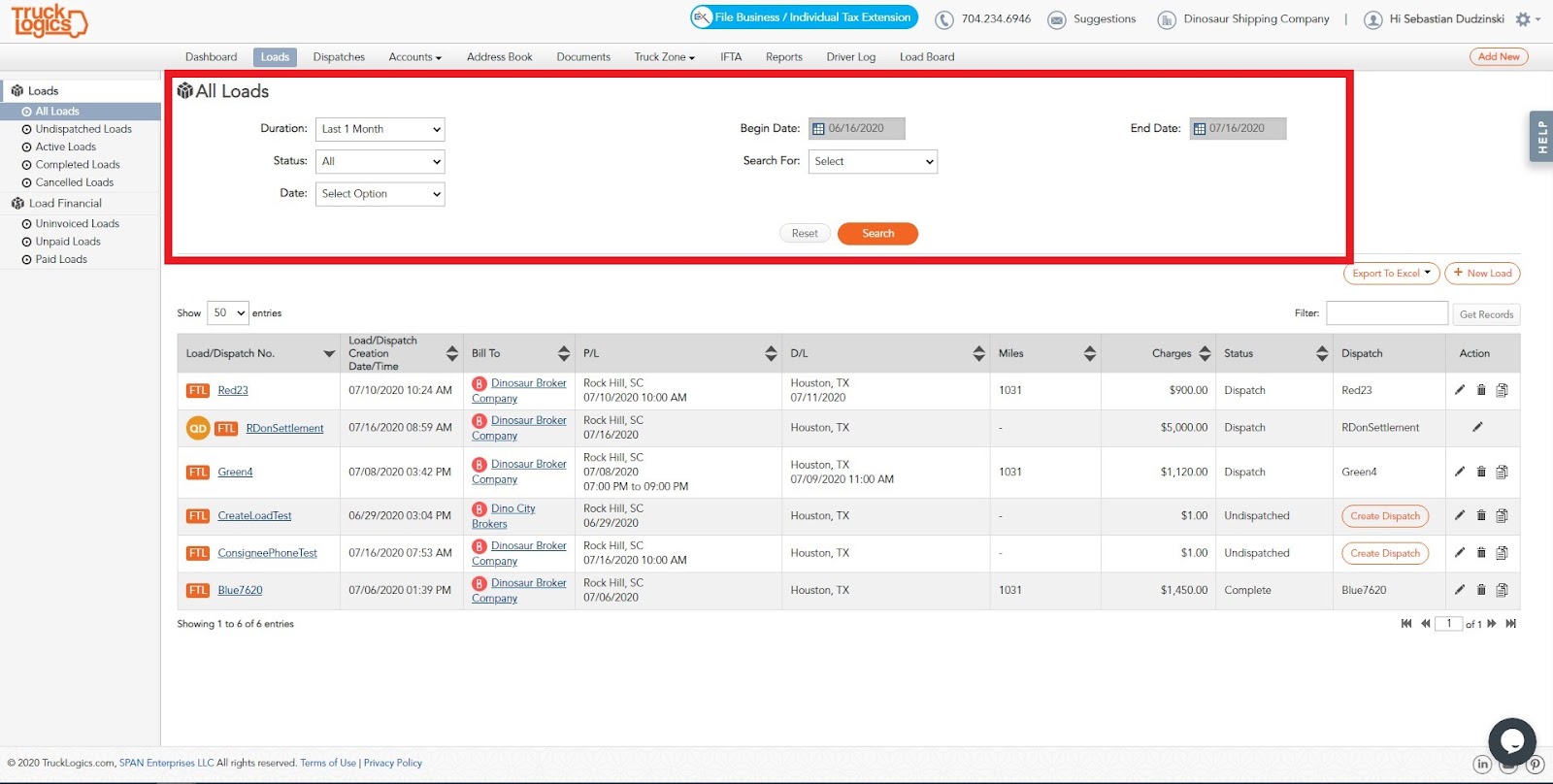The image size is (1553, 784).
Task: Click the QD badge on the RDonSettlement row
Action: 198,428
